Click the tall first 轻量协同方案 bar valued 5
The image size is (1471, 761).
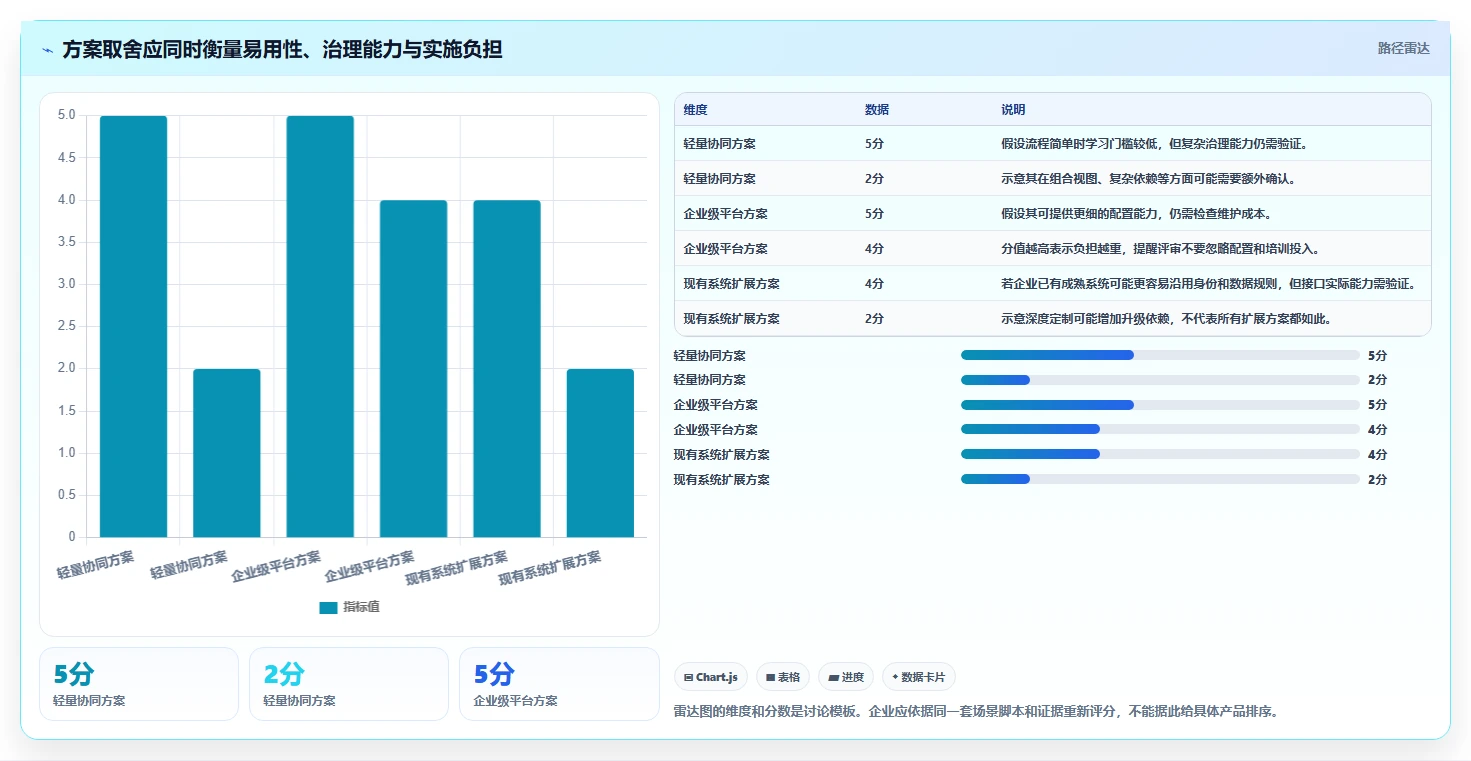coord(133,326)
